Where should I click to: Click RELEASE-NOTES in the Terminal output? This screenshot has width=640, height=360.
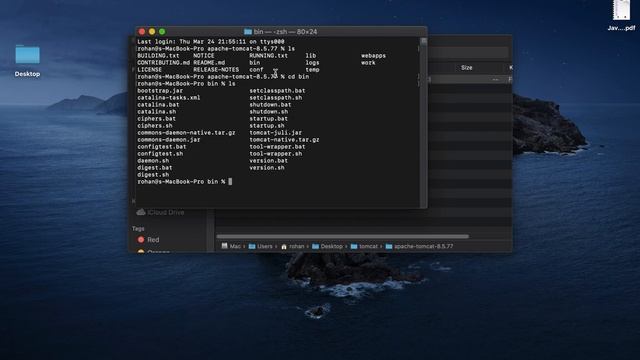(x=216, y=70)
